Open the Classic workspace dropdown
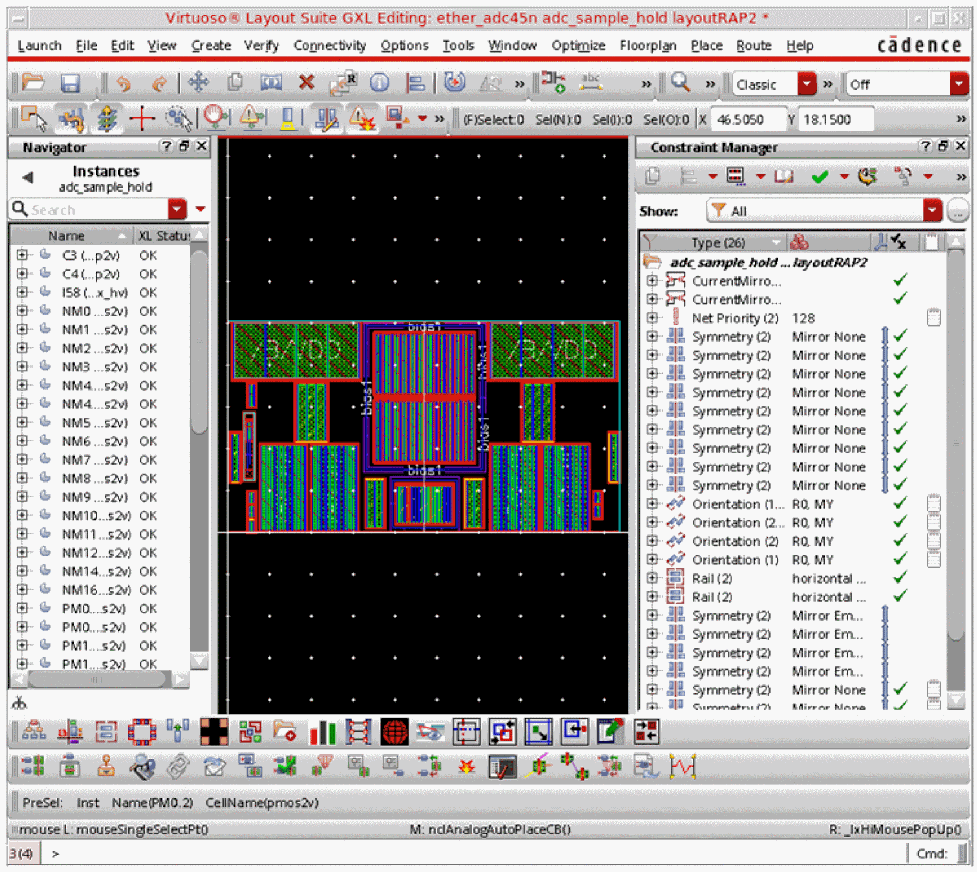Image resolution: width=977 pixels, height=872 pixels. click(807, 85)
